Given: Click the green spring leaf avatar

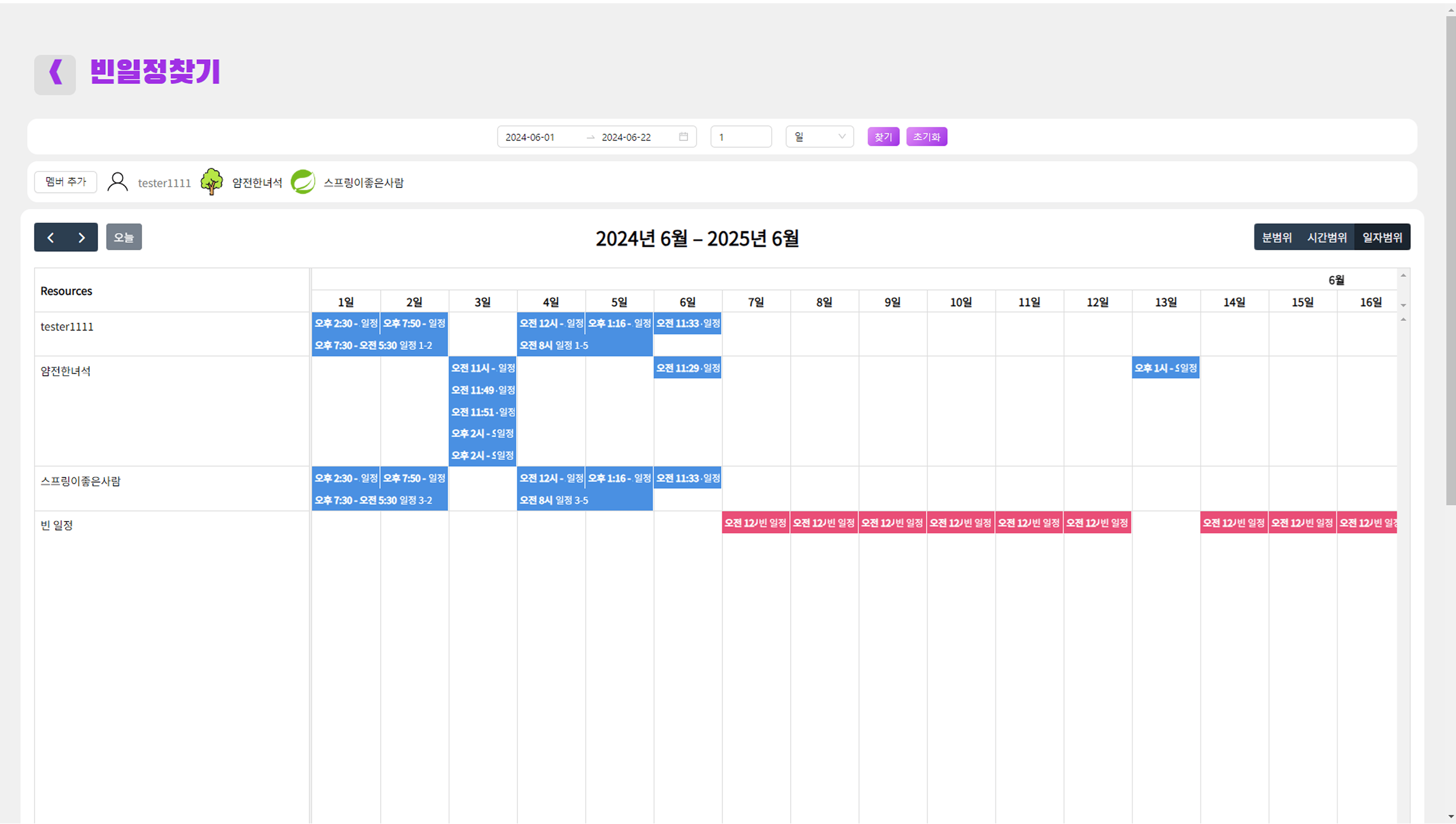Looking at the screenshot, I should 303,182.
